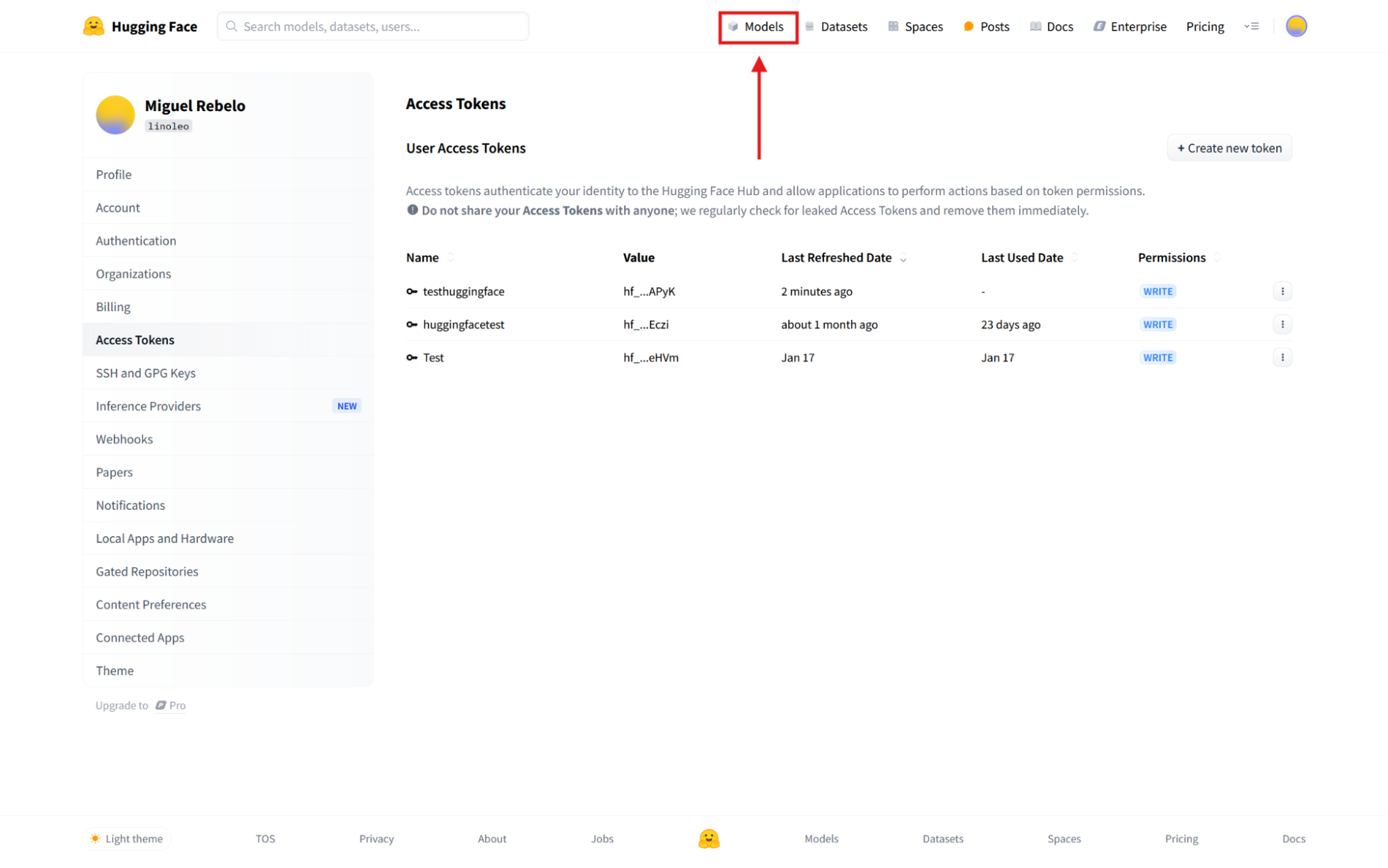Sort tokens by Name column

click(x=451, y=258)
